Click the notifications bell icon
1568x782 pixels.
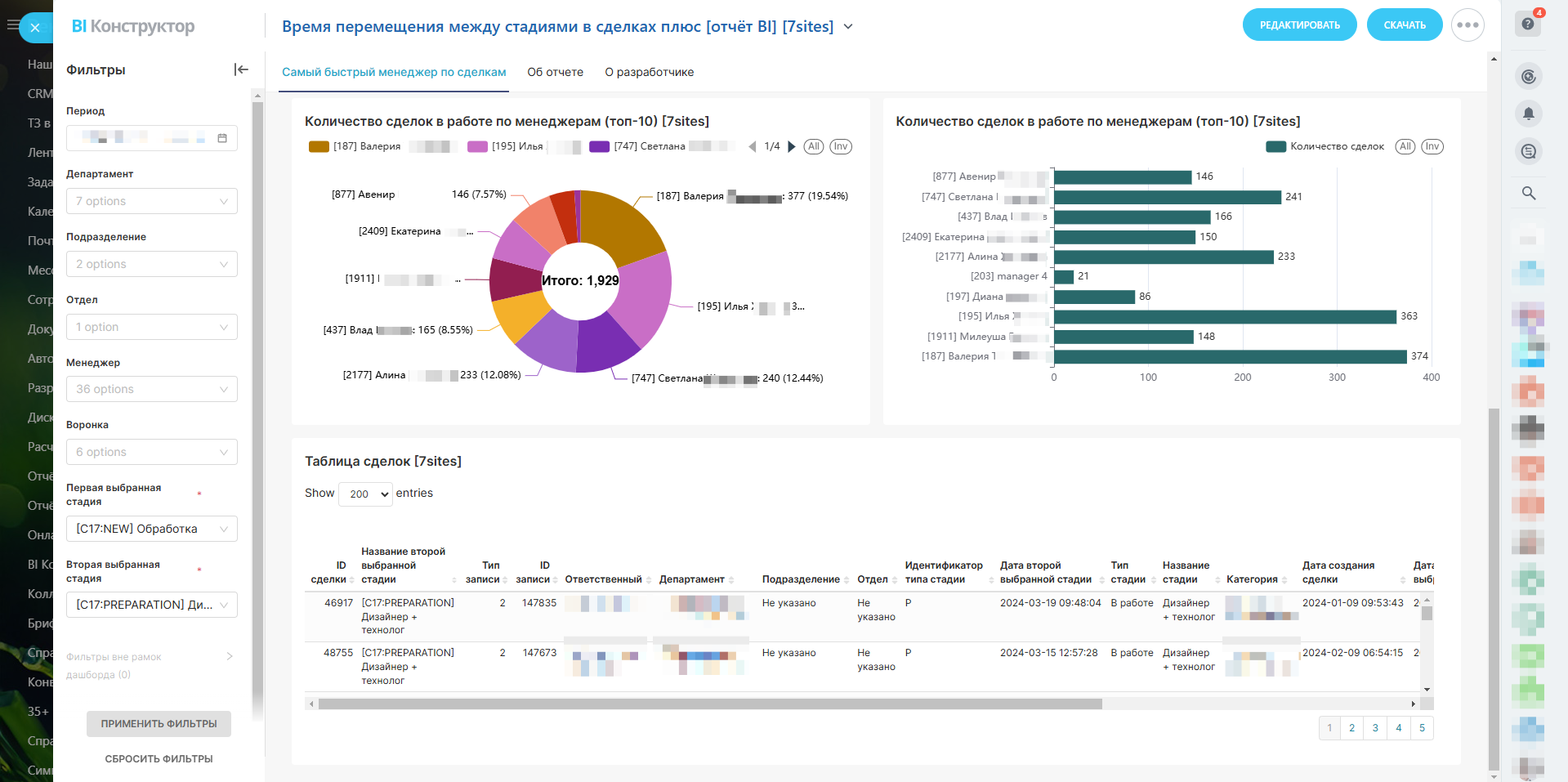point(1528,114)
